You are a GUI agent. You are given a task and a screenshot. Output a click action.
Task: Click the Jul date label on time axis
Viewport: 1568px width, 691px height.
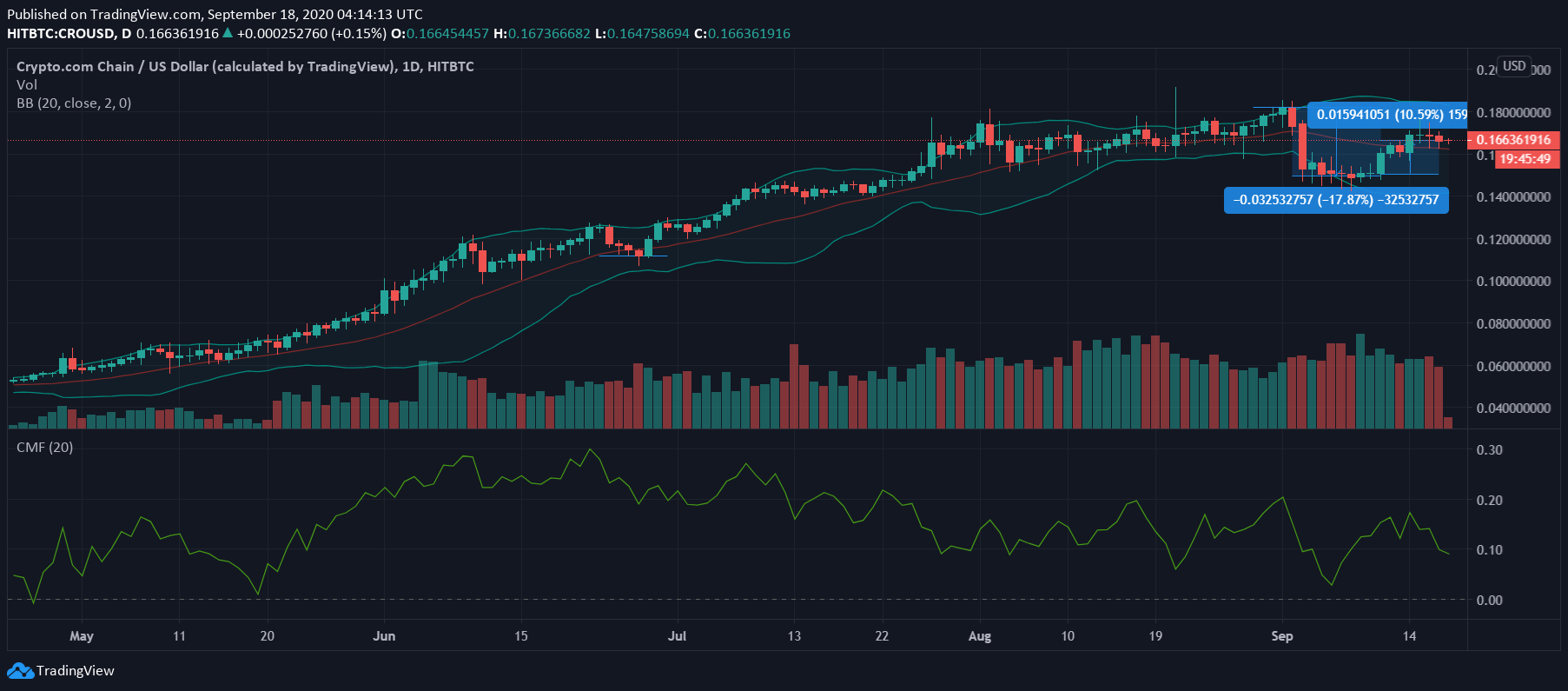point(677,636)
